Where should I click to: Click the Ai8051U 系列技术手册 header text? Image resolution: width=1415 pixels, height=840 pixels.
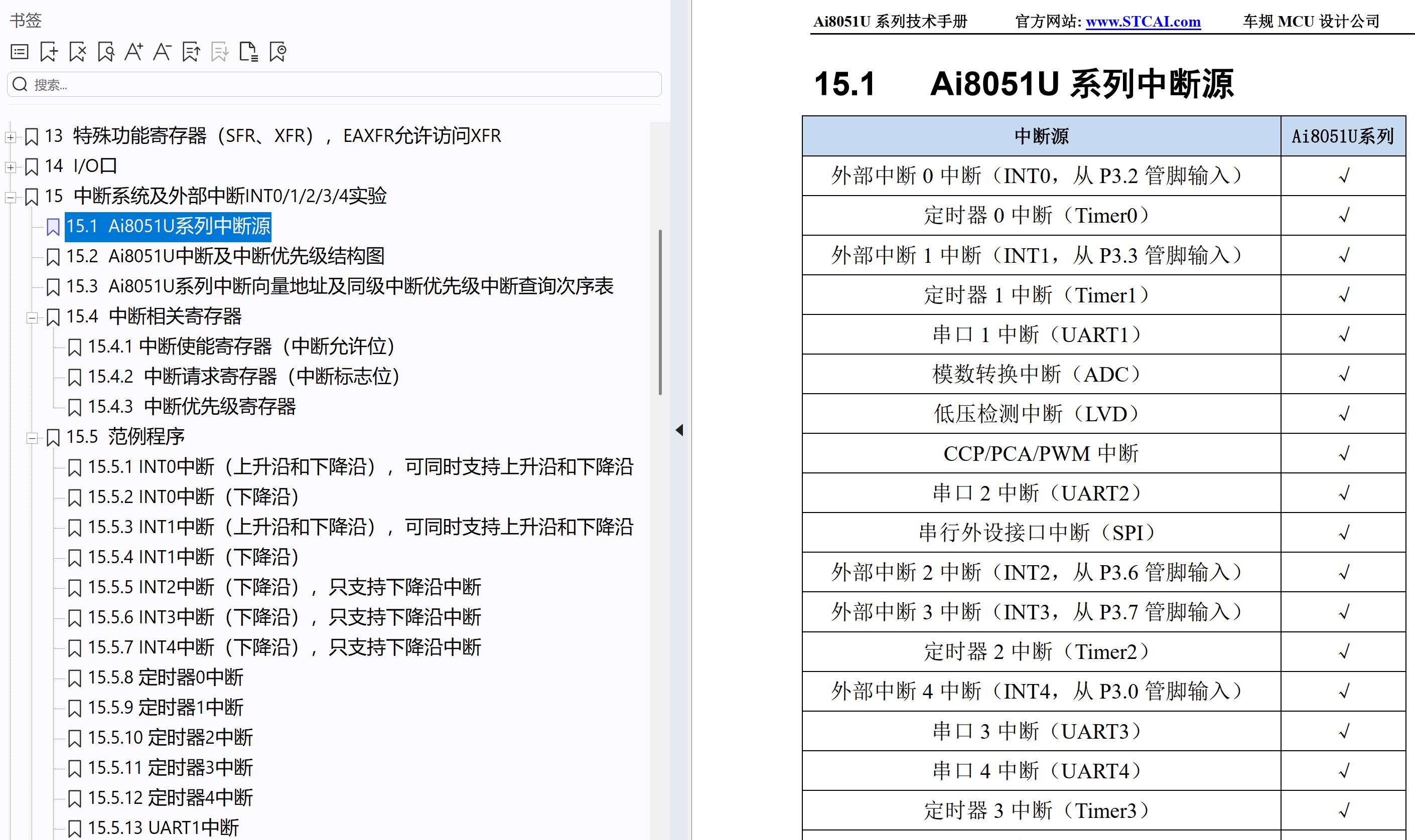891,22
